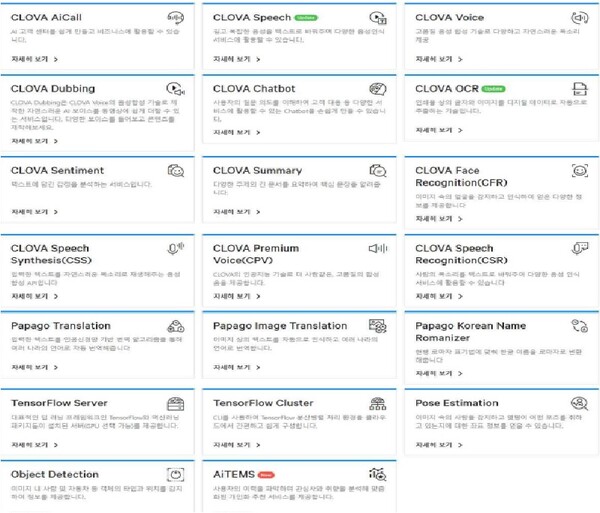
Task: Click the Papago Korean Name Romanizer icon
Action: [x=579, y=326]
